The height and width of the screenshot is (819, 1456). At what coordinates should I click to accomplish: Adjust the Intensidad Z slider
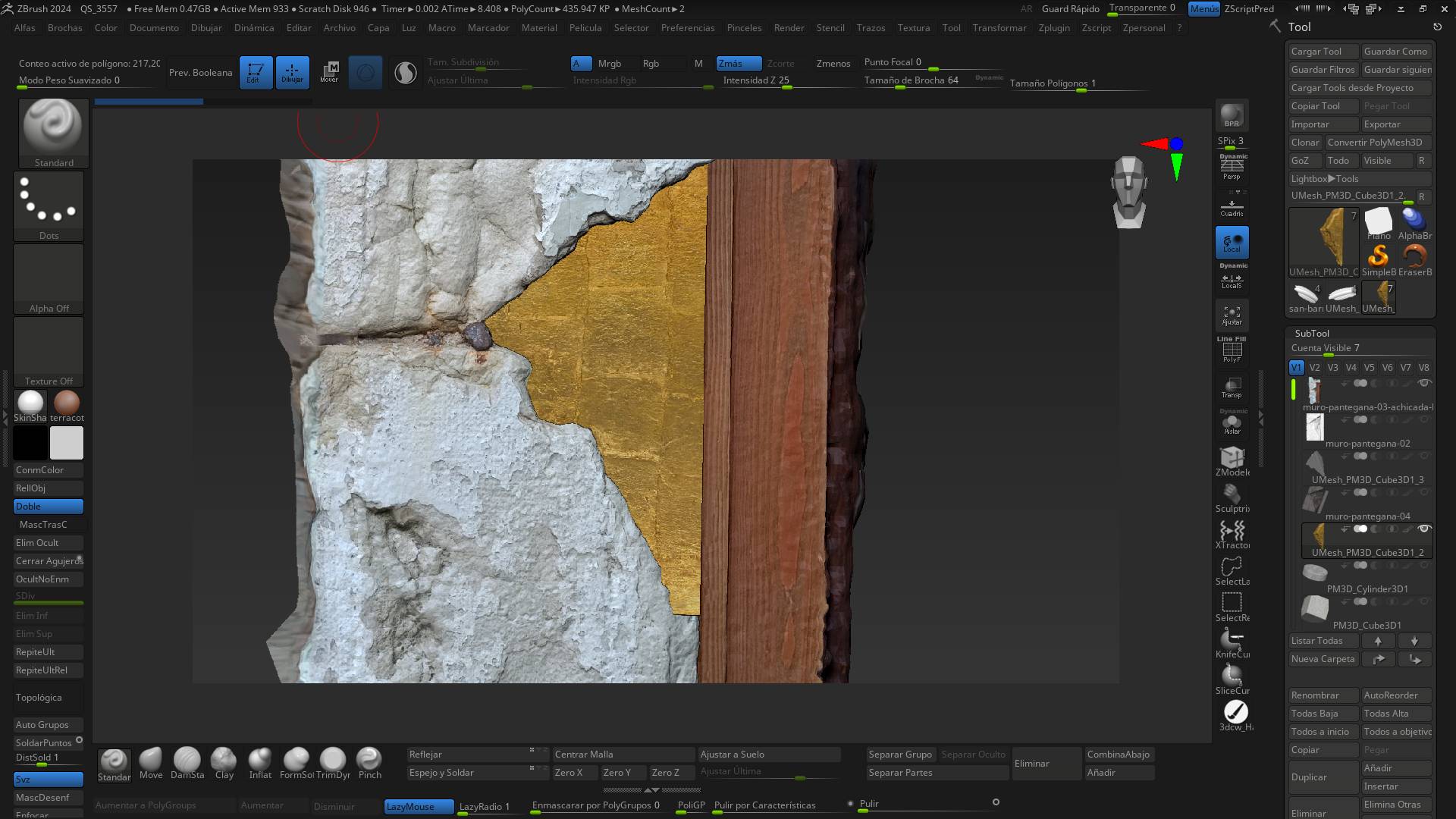tap(758, 80)
